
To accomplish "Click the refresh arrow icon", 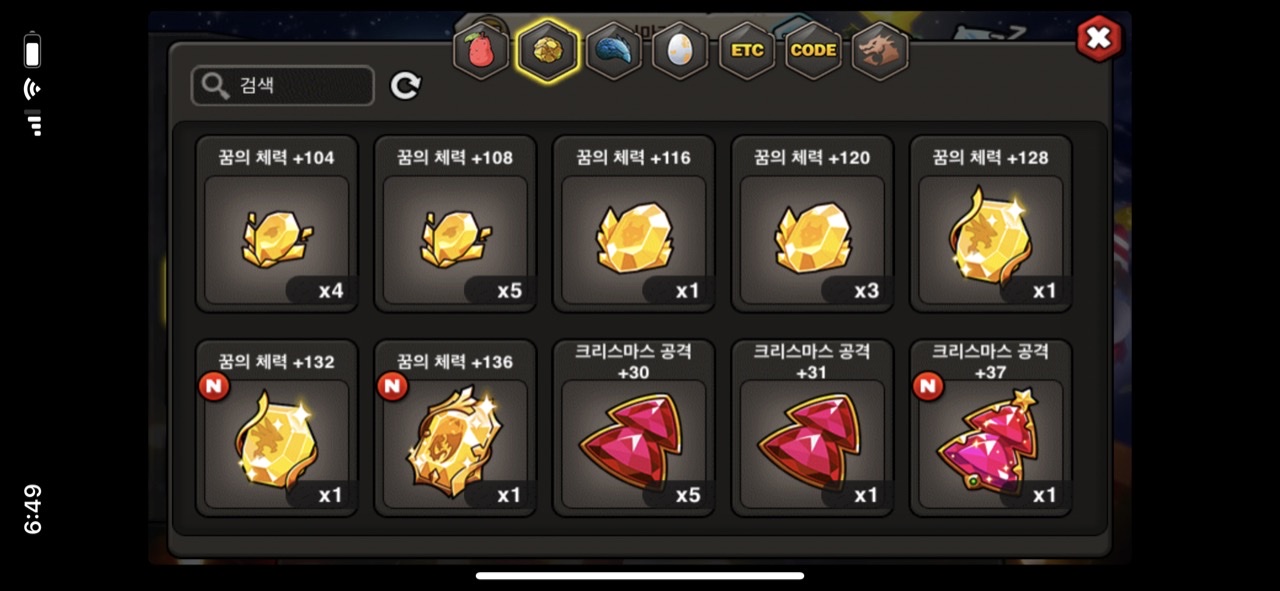I will tap(405, 86).
